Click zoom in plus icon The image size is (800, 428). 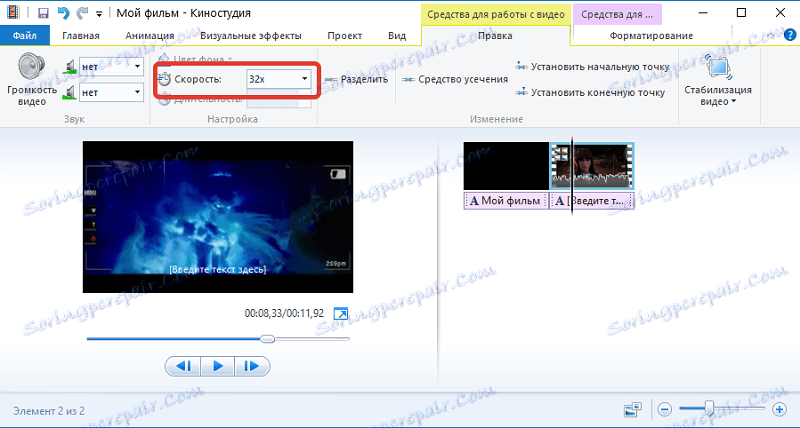779,409
